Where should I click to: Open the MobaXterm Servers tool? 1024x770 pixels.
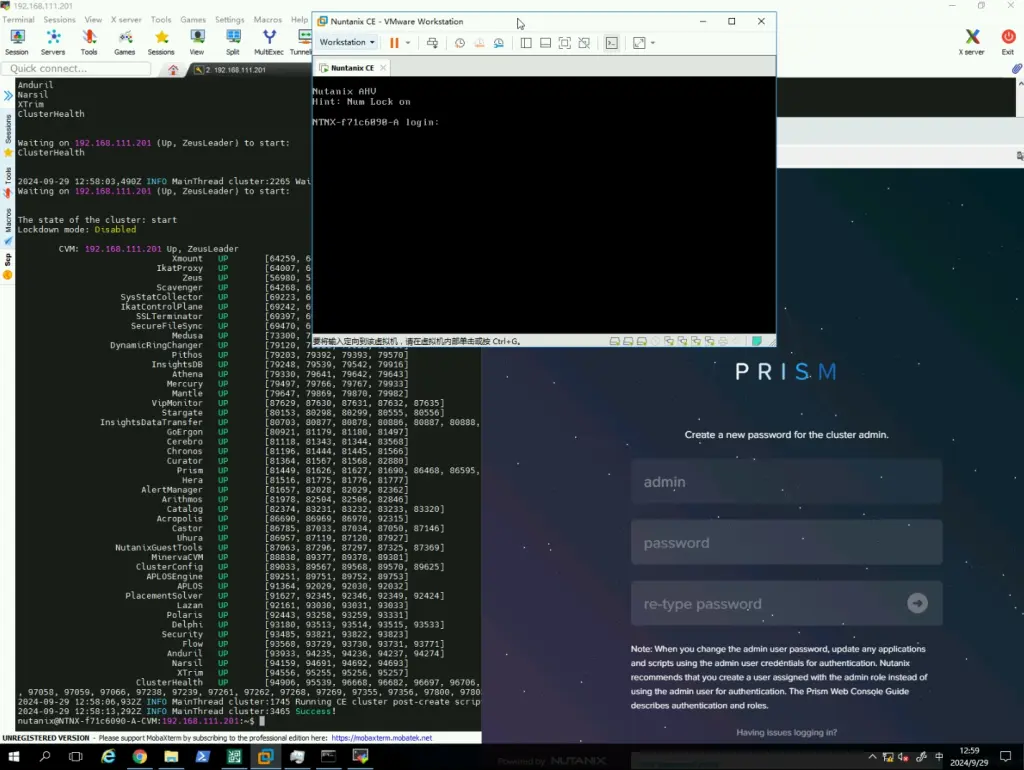tap(53, 42)
